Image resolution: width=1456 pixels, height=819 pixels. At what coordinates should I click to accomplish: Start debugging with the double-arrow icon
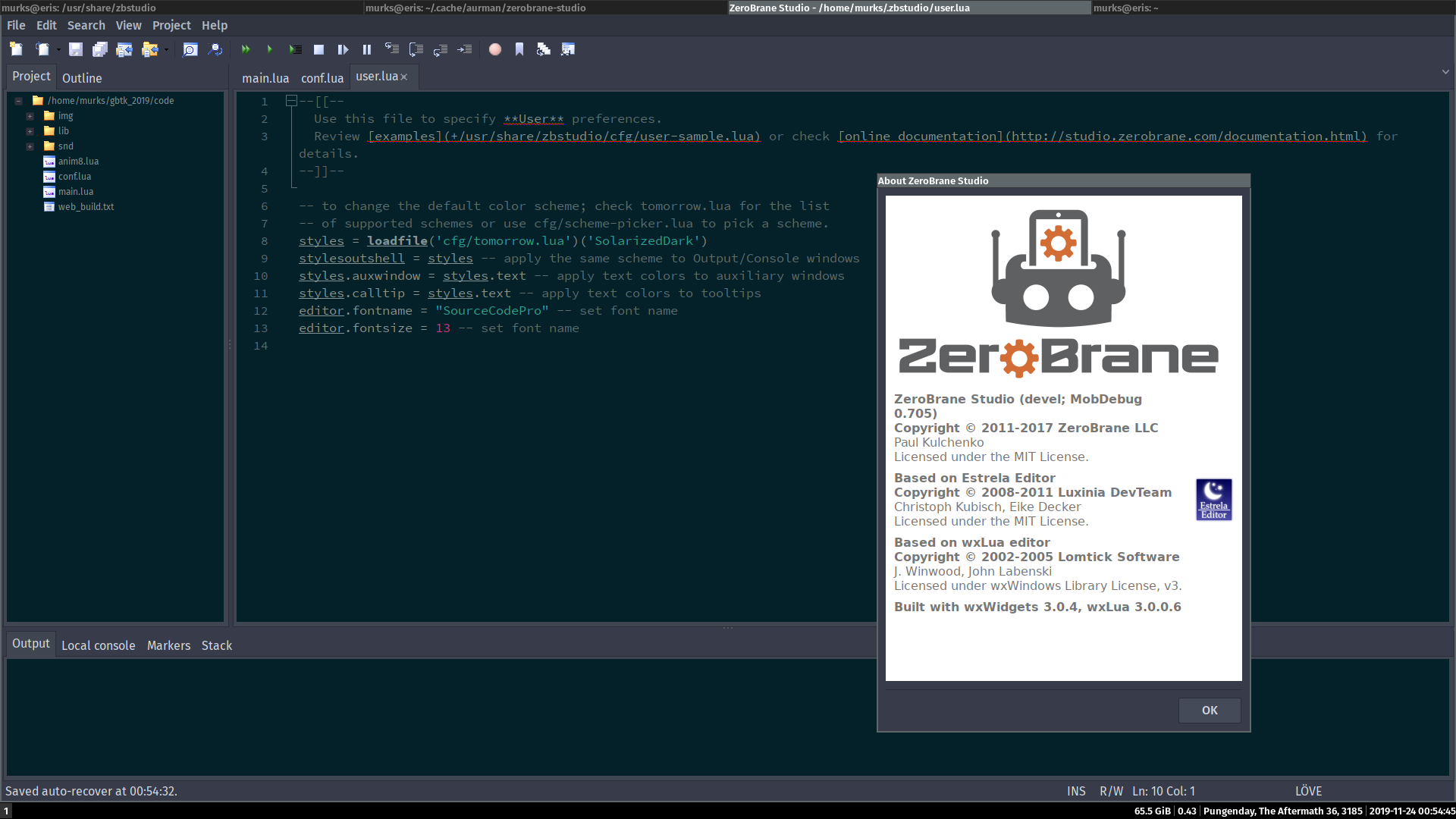pyautogui.click(x=246, y=49)
